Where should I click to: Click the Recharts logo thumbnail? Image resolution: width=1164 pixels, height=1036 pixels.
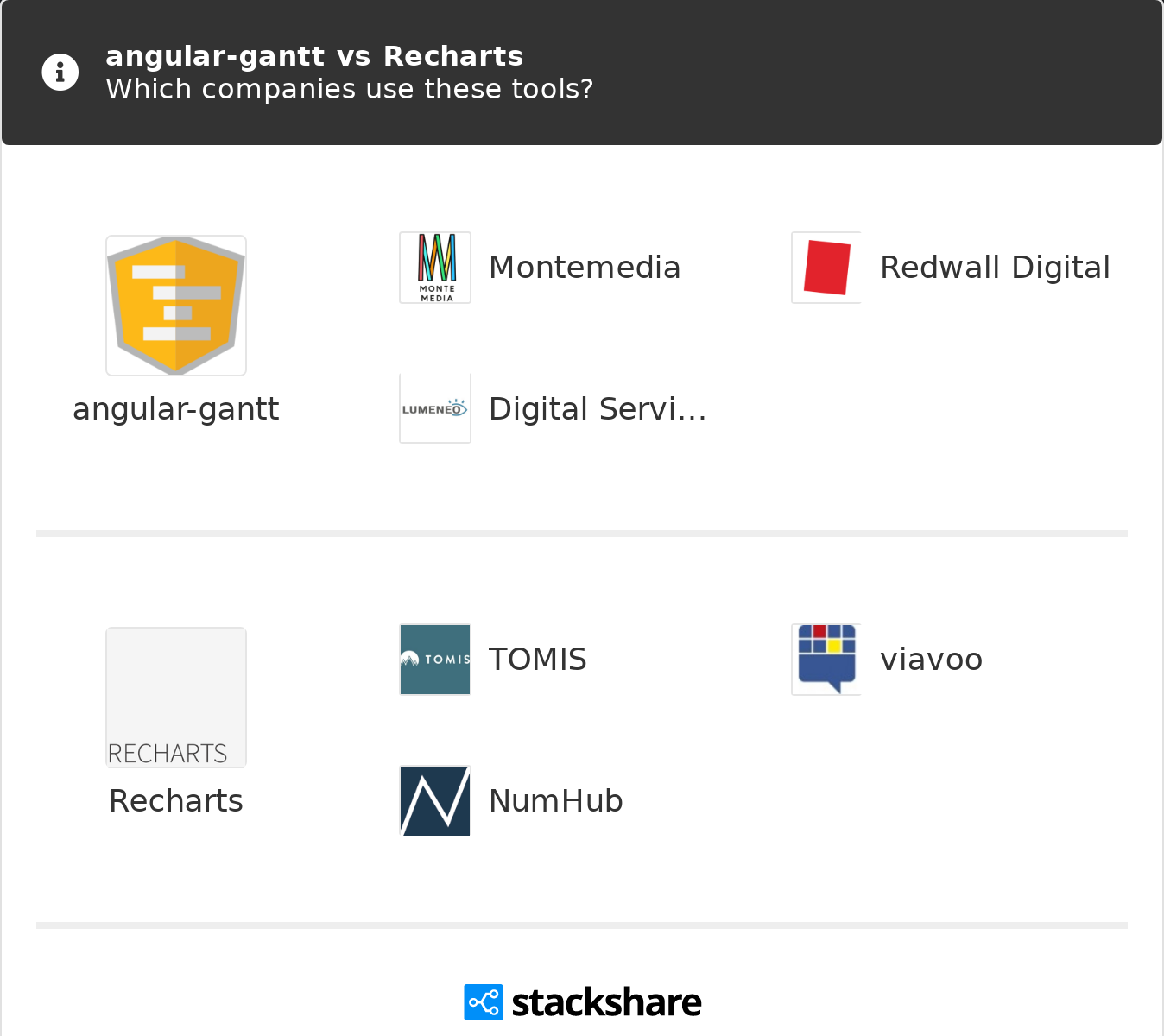[x=176, y=698]
